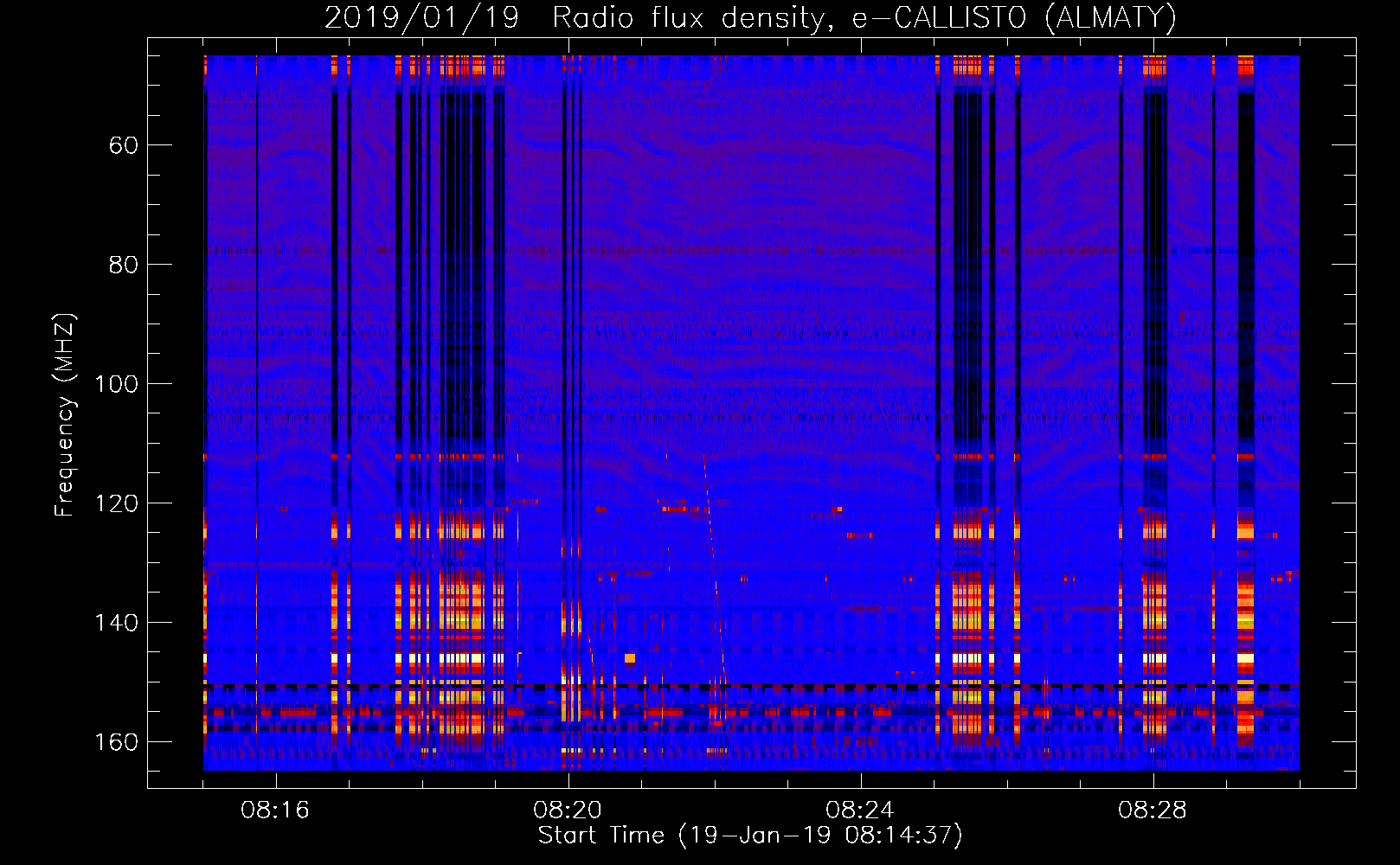The image size is (1400, 865).
Task: Click the 120 MHz frequency label
Action: [x=117, y=503]
